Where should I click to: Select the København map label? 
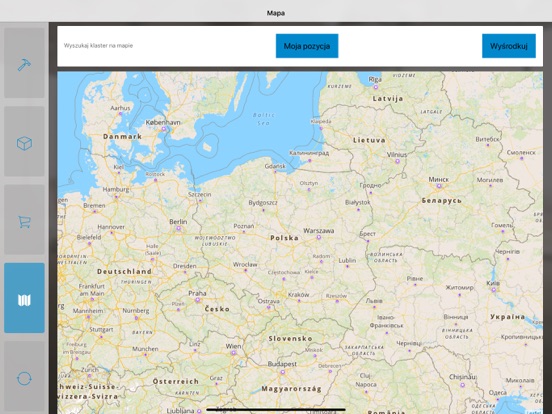tap(163, 123)
